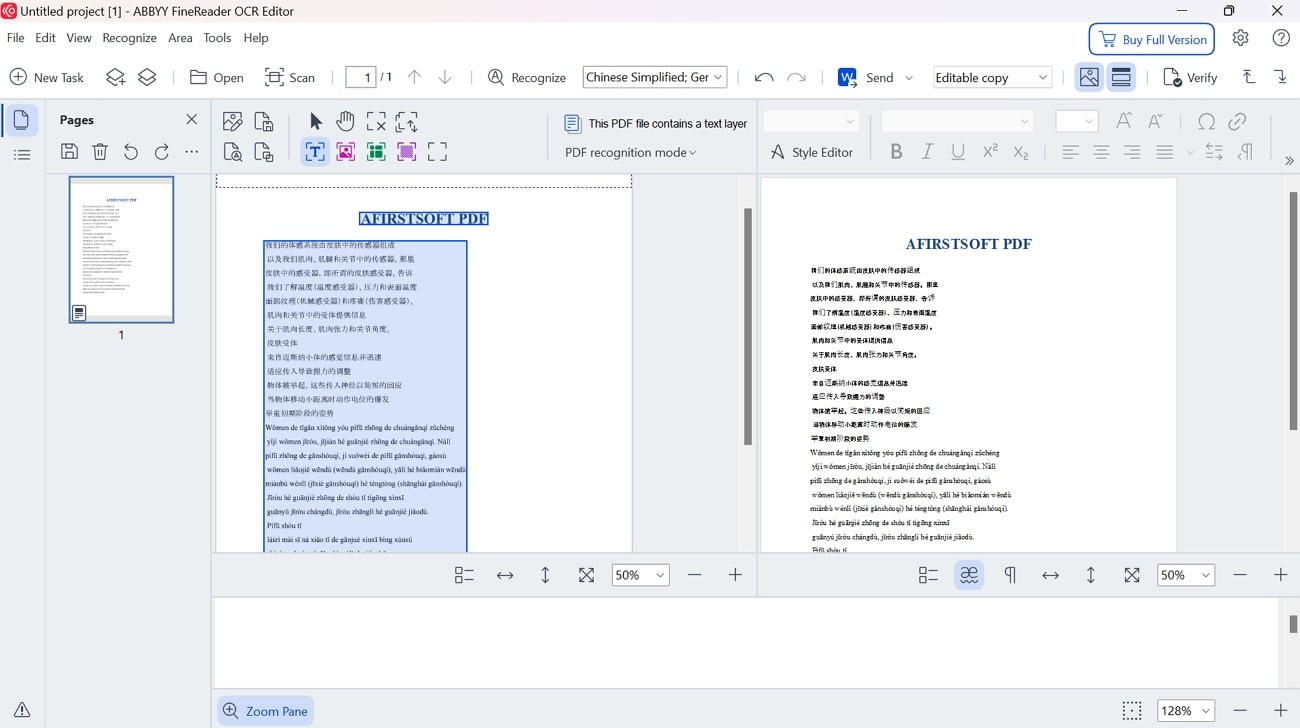Undo the last action

[764, 77]
